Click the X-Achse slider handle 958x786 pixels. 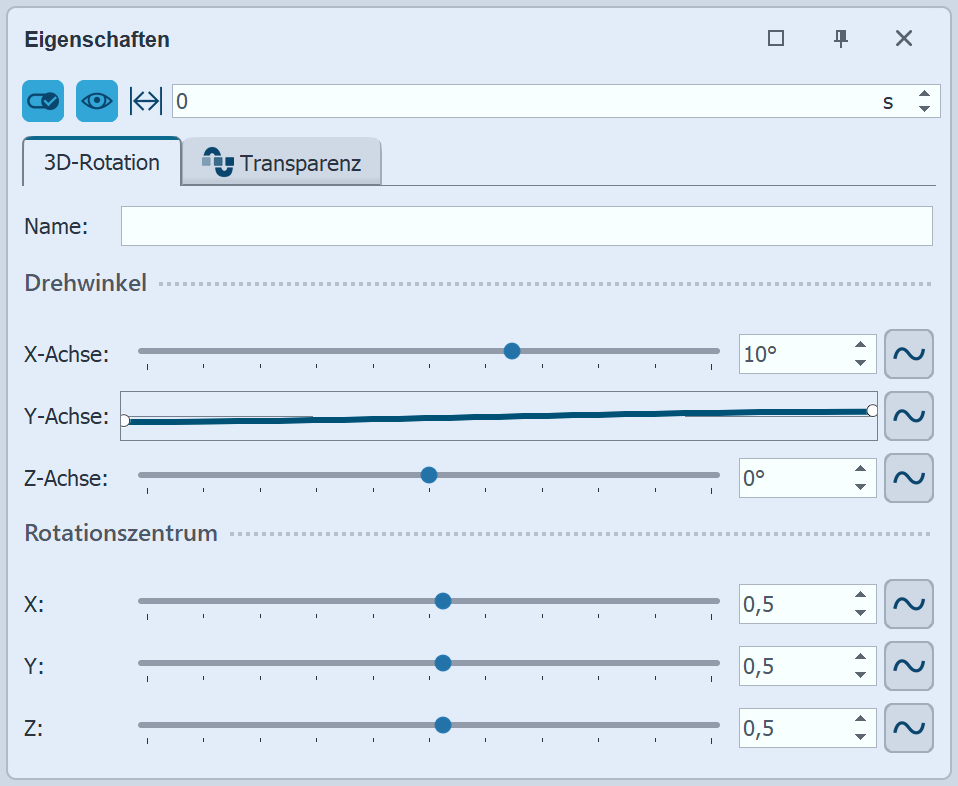click(512, 351)
